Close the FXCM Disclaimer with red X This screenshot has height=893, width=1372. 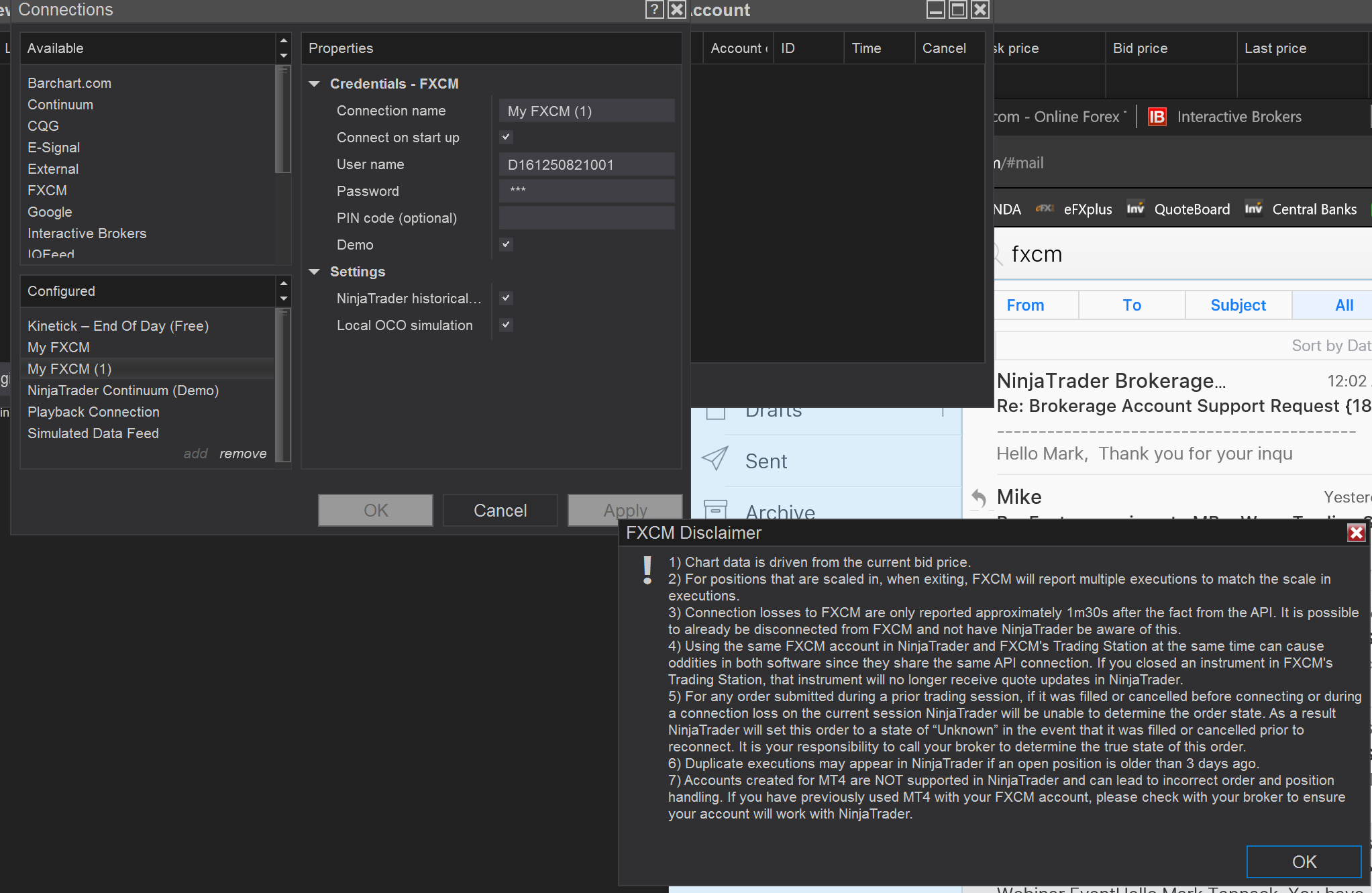point(1357,533)
